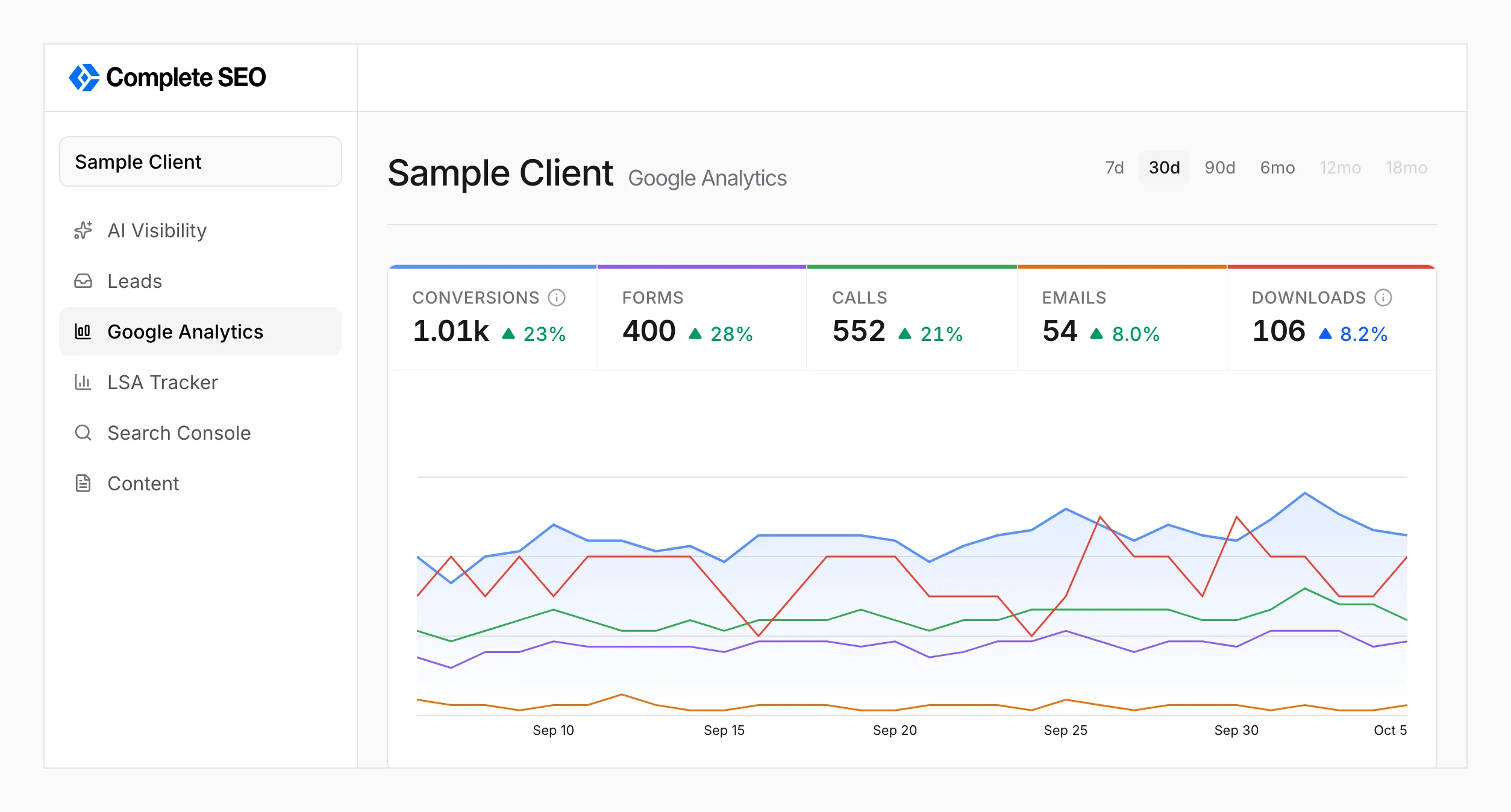Viewport: 1511px width, 812px height.
Task: Click the Complete SEO logo icon
Action: (84, 78)
